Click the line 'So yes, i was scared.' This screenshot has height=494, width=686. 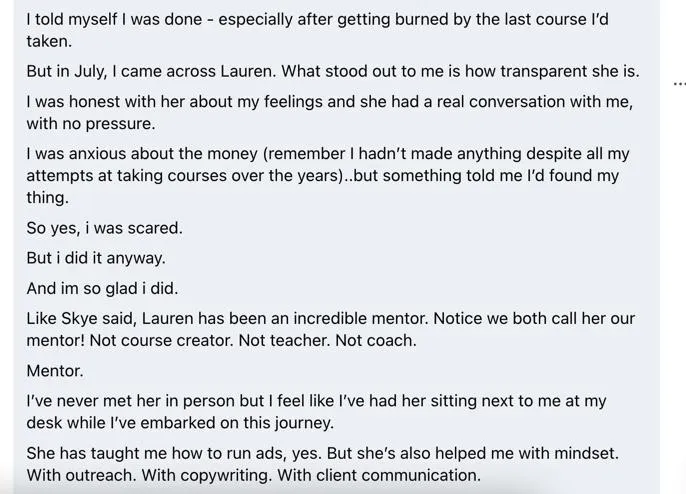coord(105,228)
